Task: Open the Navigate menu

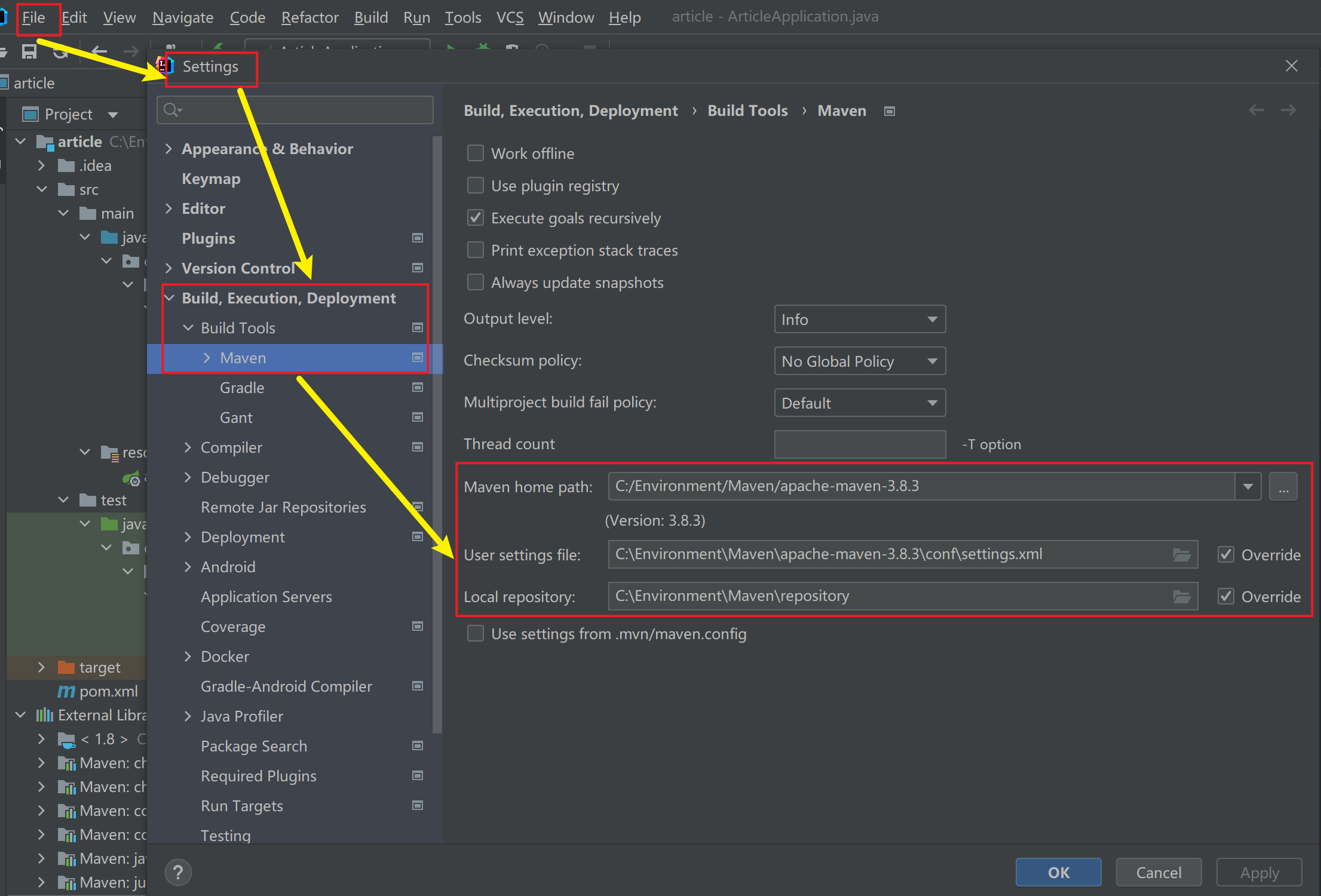Action: click(182, 17)
